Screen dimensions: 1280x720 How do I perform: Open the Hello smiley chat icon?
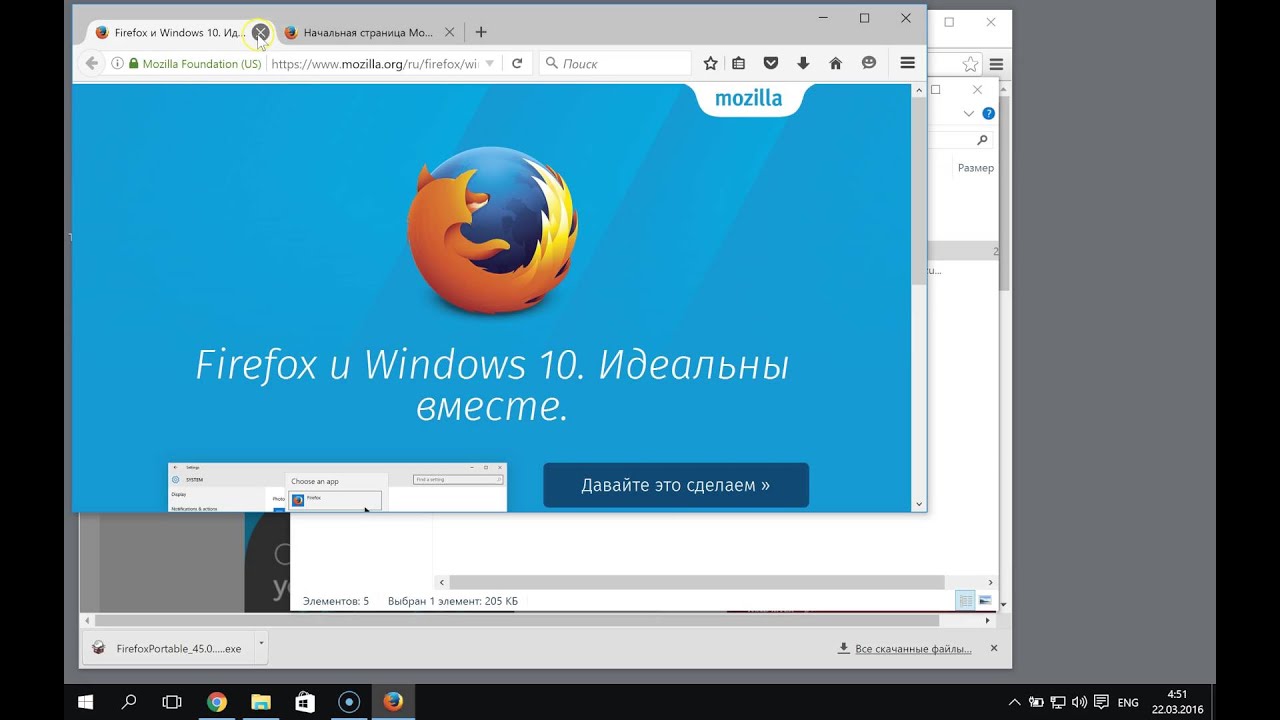[x=869, y=63]
